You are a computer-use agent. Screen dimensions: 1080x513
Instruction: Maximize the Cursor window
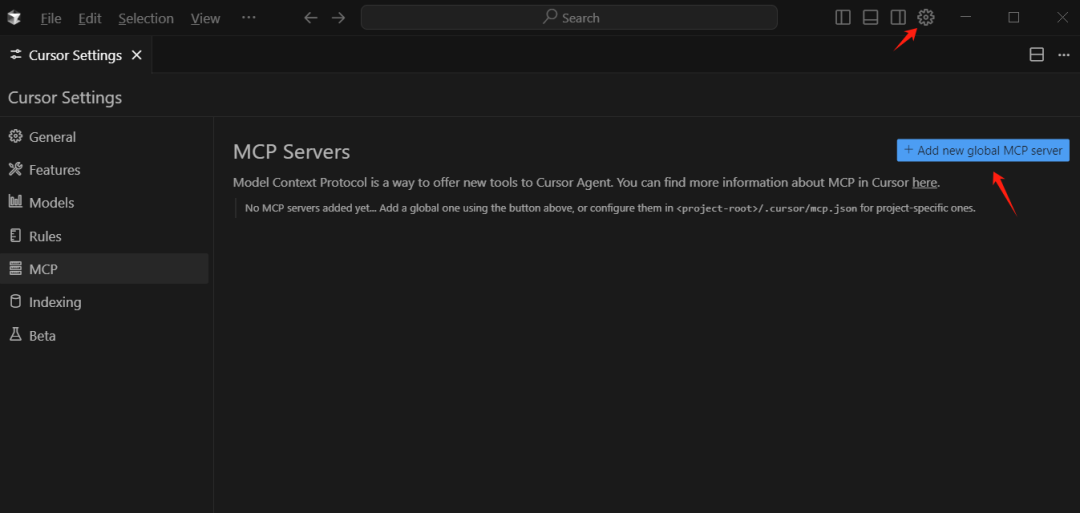coord(1014,18)
